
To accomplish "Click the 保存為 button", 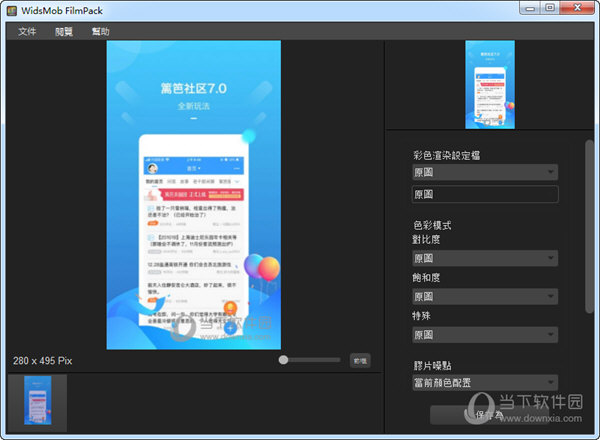I will pyautogui.click(x=489, y=415).
